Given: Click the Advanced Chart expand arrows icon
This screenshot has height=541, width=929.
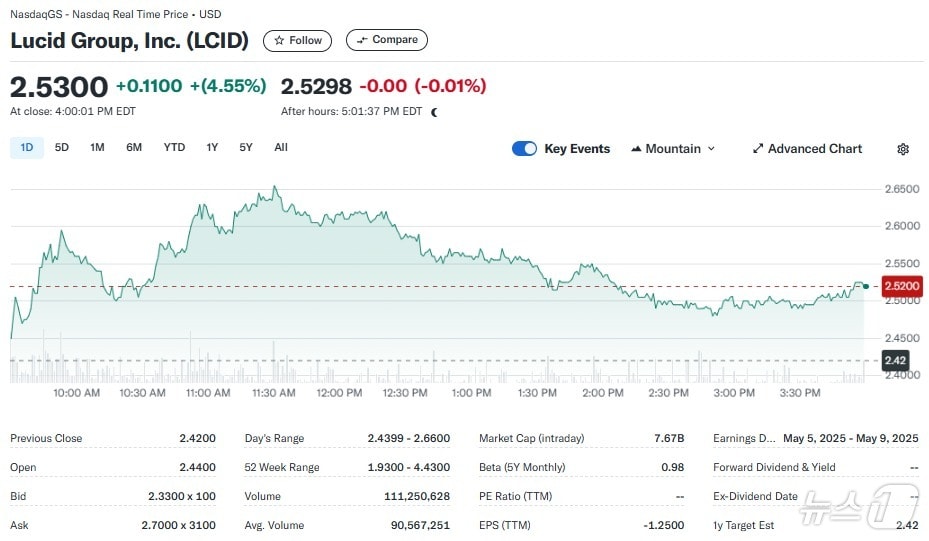Looking at the screenshot, I should pyautogui.click(x=758, y=149).
